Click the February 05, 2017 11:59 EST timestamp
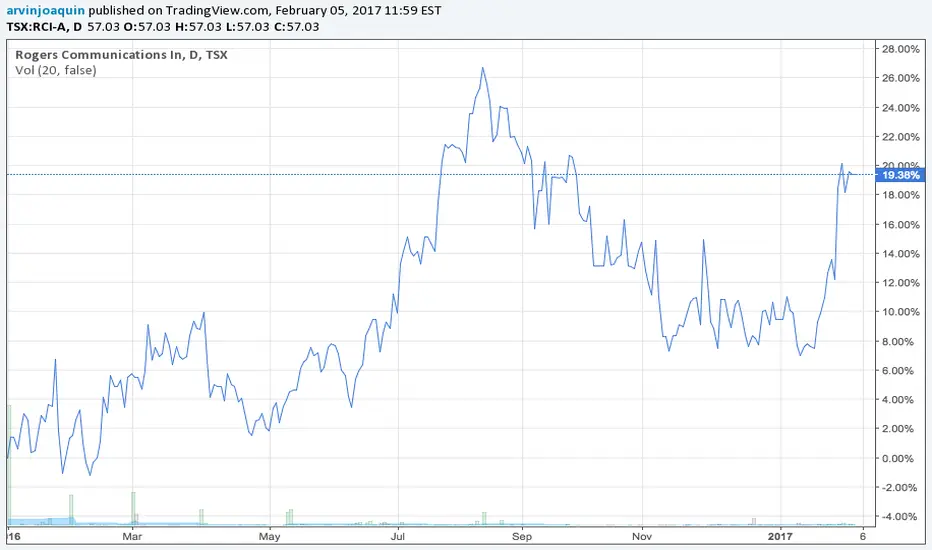 point(358,10)
